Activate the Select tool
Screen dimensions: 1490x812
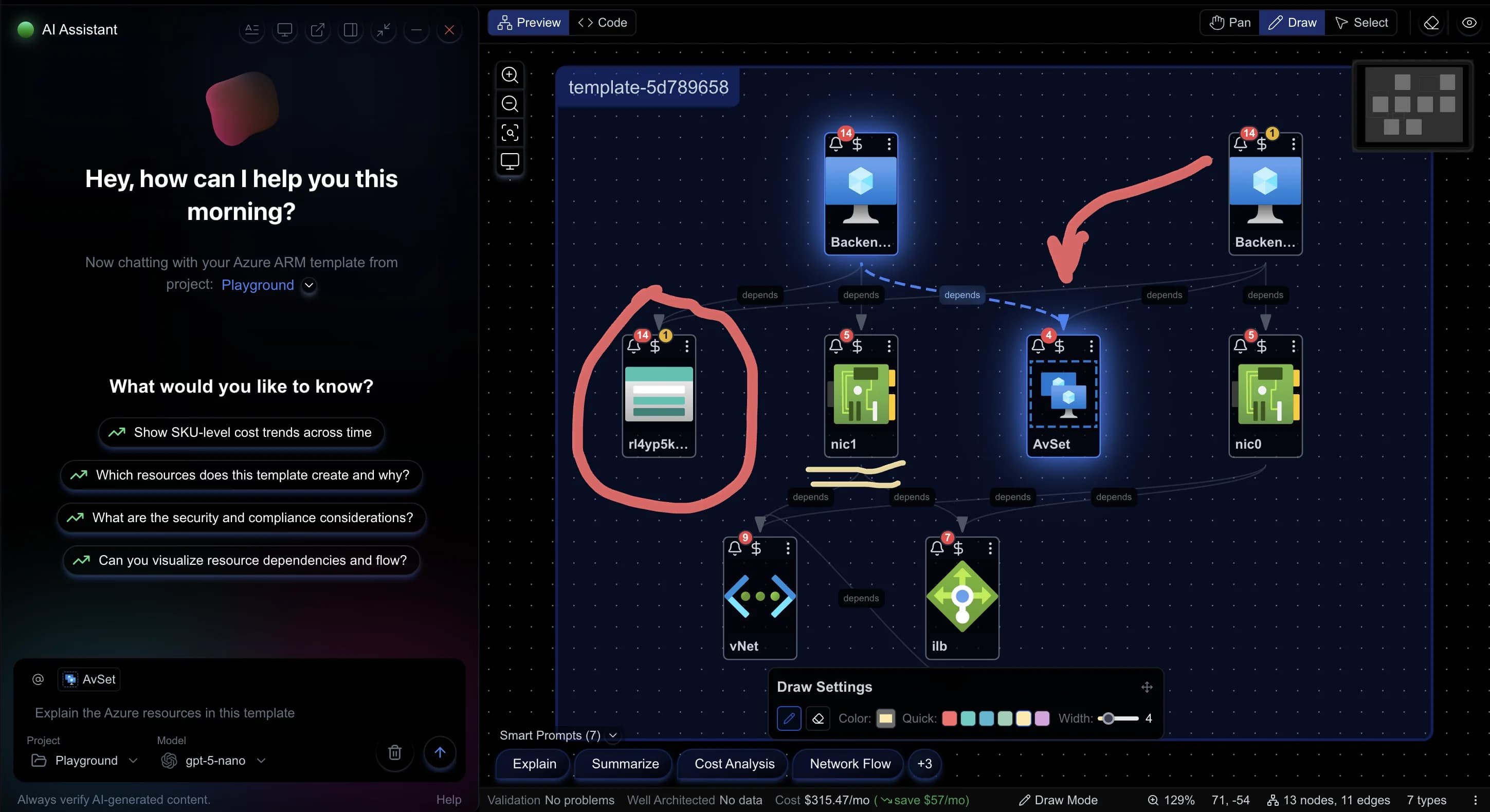point(1361,23)
